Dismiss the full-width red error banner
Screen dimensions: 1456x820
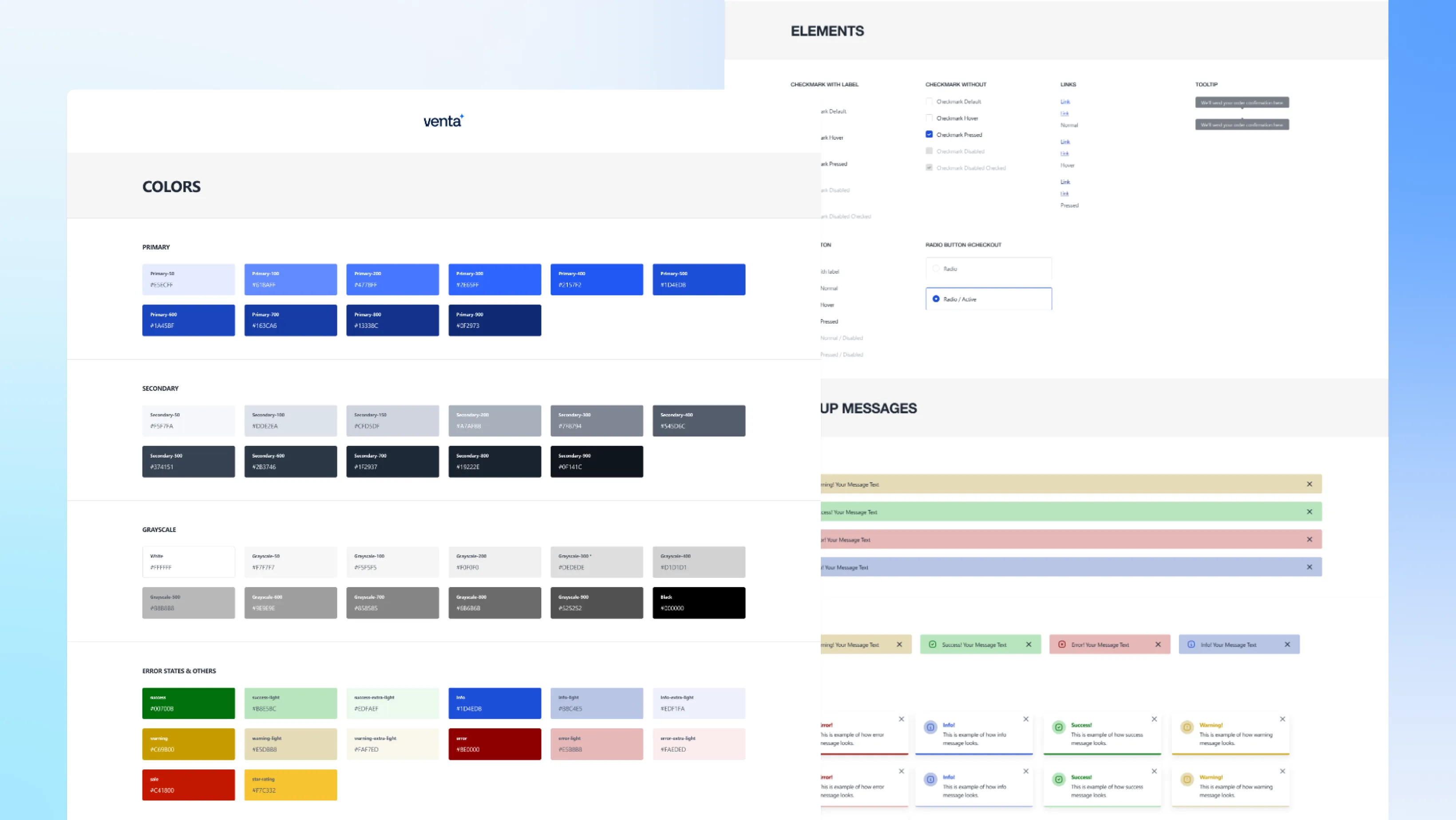[1309, 539]
